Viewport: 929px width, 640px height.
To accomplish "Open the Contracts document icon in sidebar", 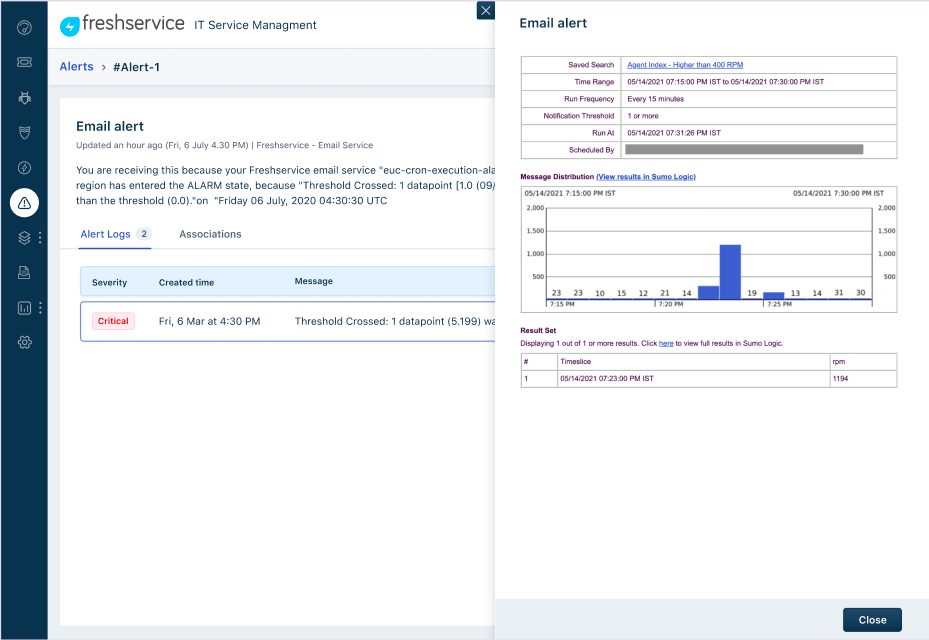I will point(24,273).
